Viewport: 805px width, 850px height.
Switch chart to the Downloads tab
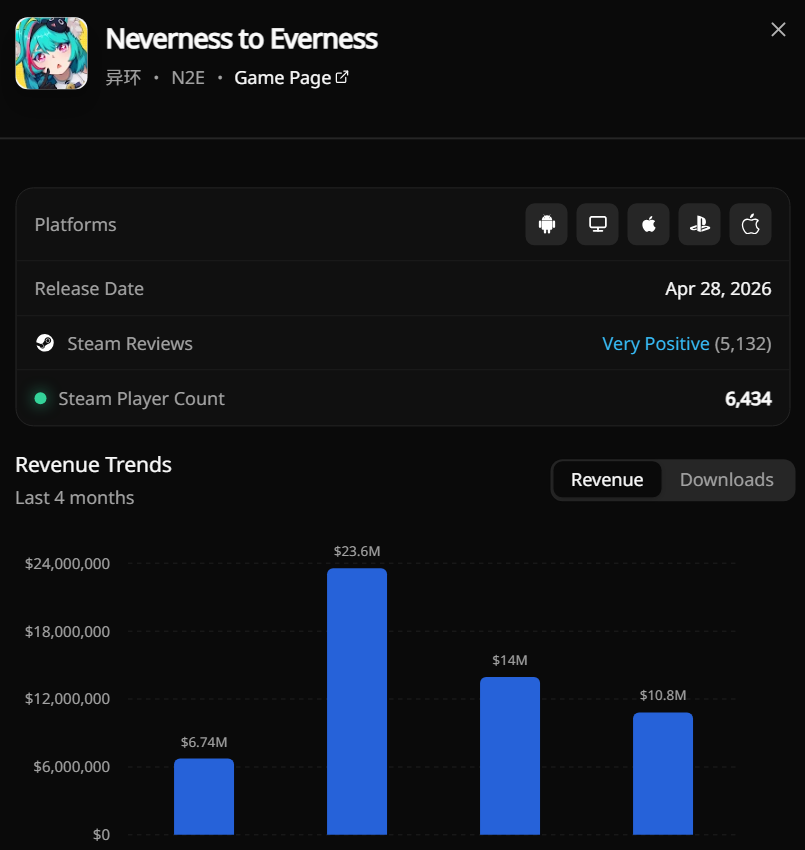click(x=726, y=480)
